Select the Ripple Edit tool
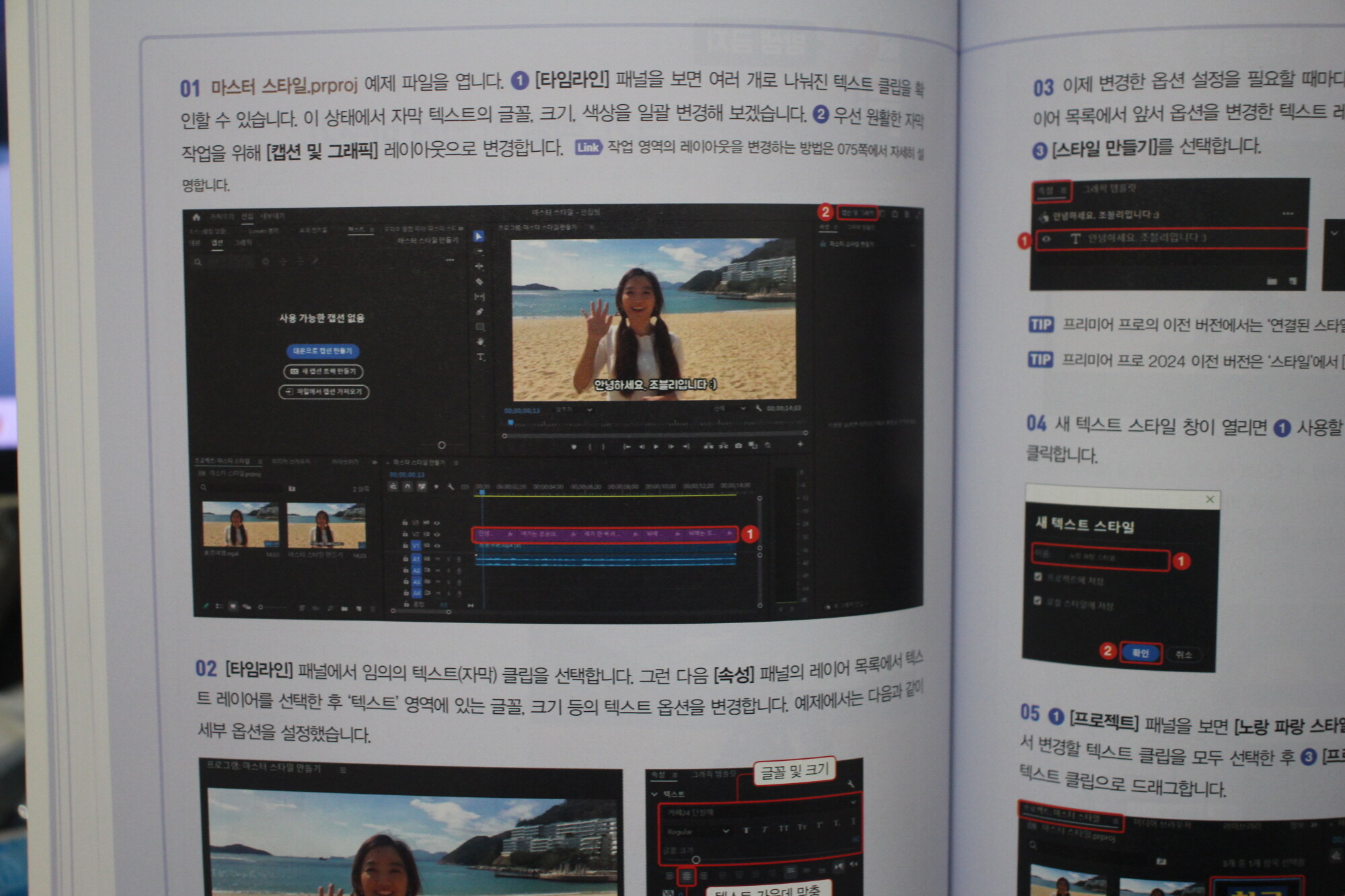This screenshot has height=896, width=1345. pyautogui.click(x=479, y=267)
